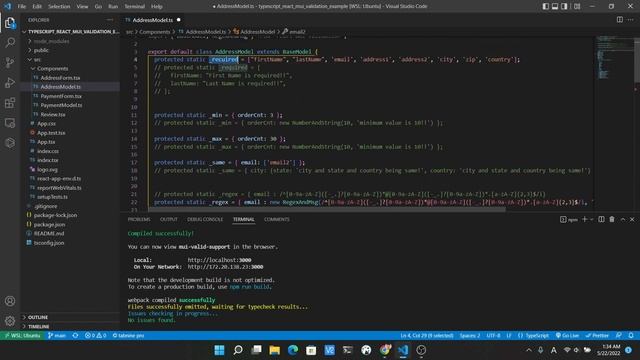Image resolution: width=640 pixels, height=360 pixels.
Task: Open the Search view in activity bar
Action: coord(10,42)
